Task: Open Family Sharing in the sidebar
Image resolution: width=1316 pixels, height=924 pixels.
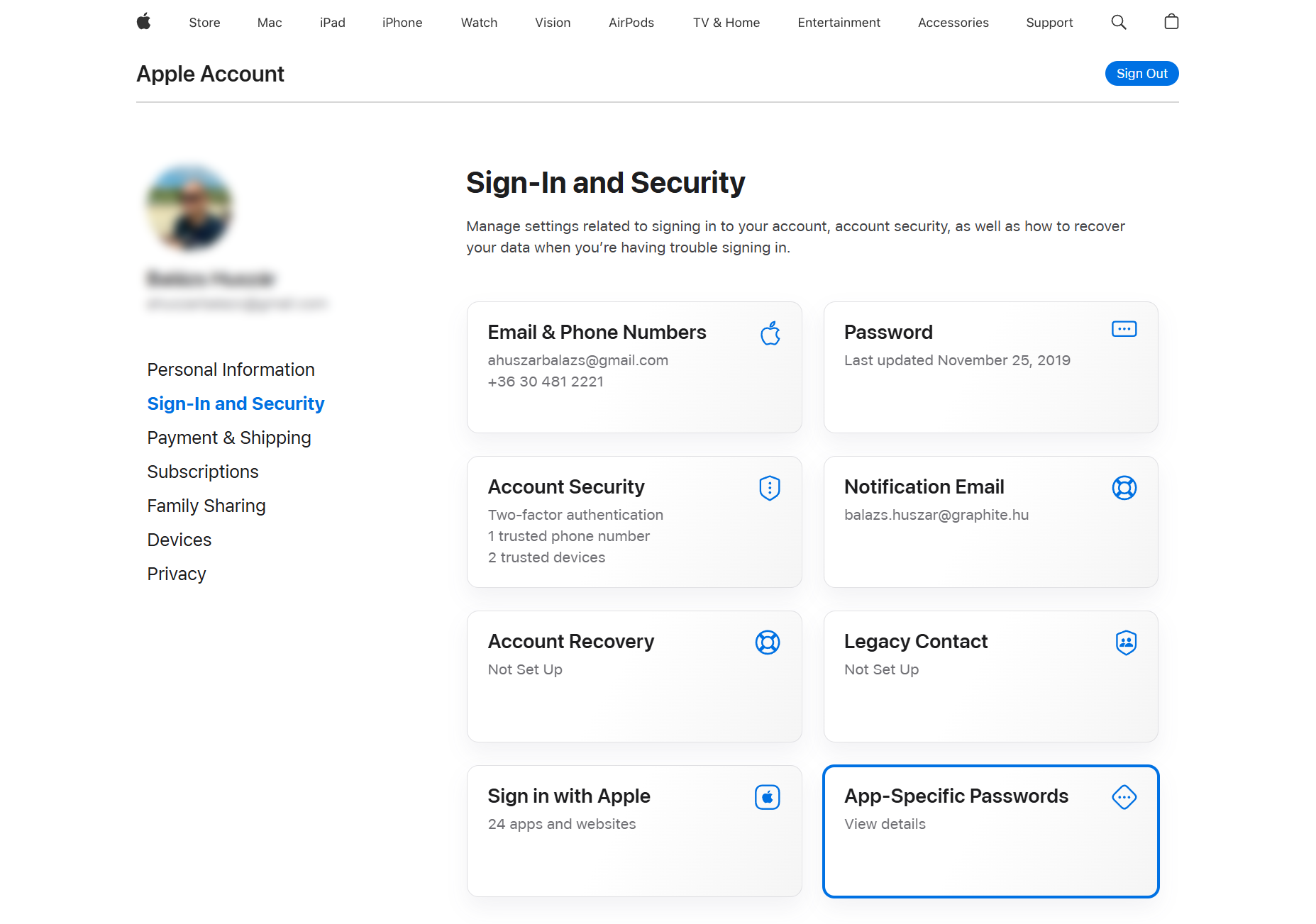Action: [206, 506]
